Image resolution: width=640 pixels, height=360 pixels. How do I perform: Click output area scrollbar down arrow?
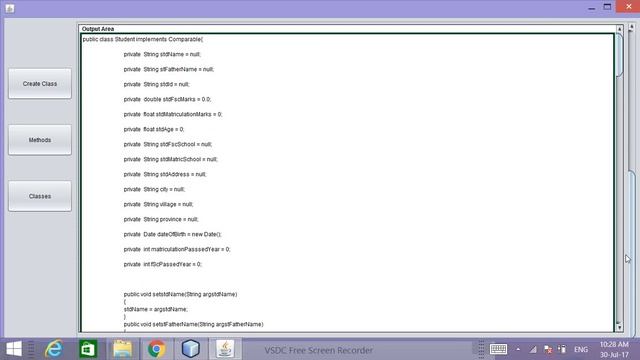click(x=619, y=327)
